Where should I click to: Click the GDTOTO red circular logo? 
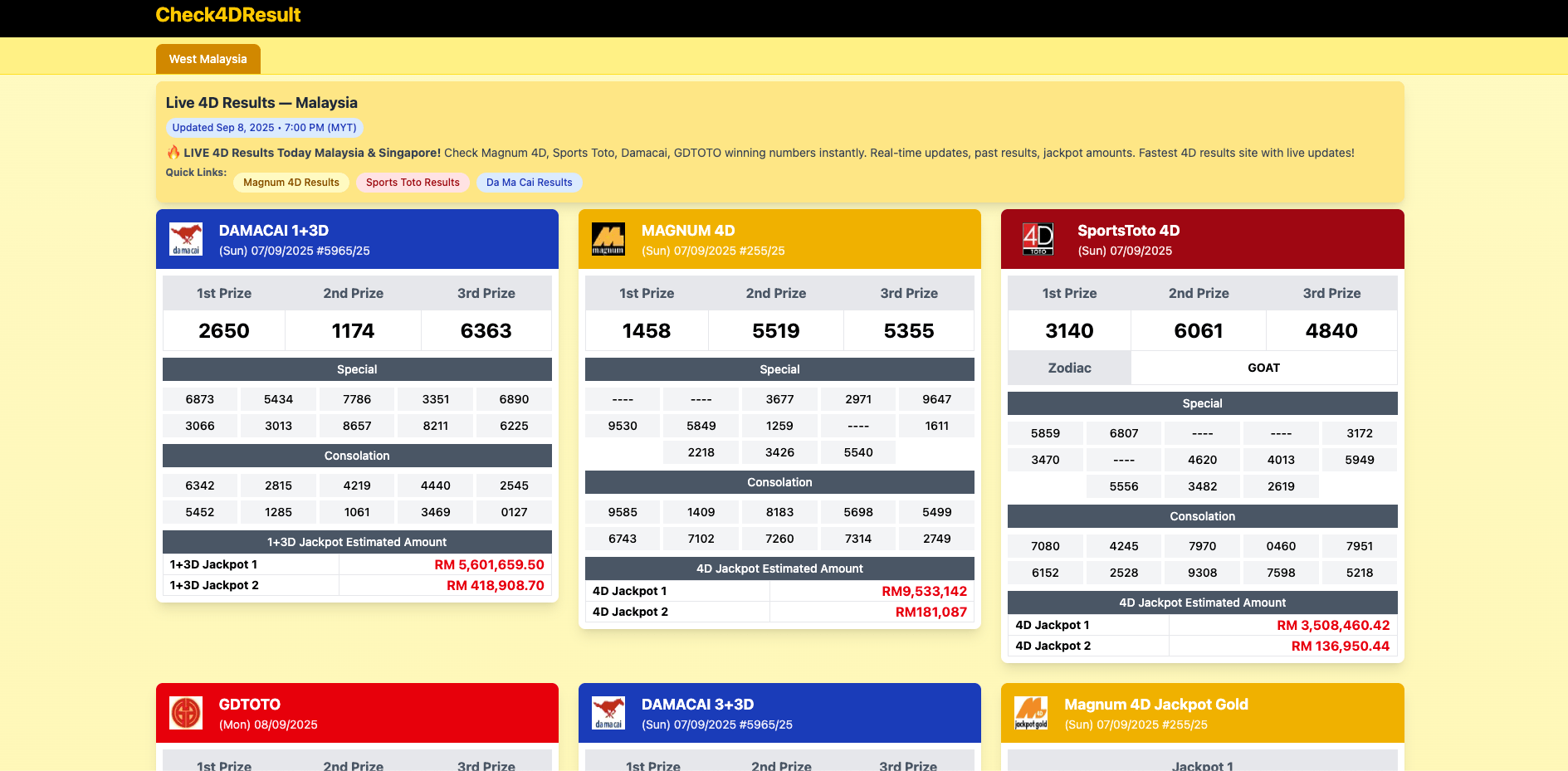point(186,713)
